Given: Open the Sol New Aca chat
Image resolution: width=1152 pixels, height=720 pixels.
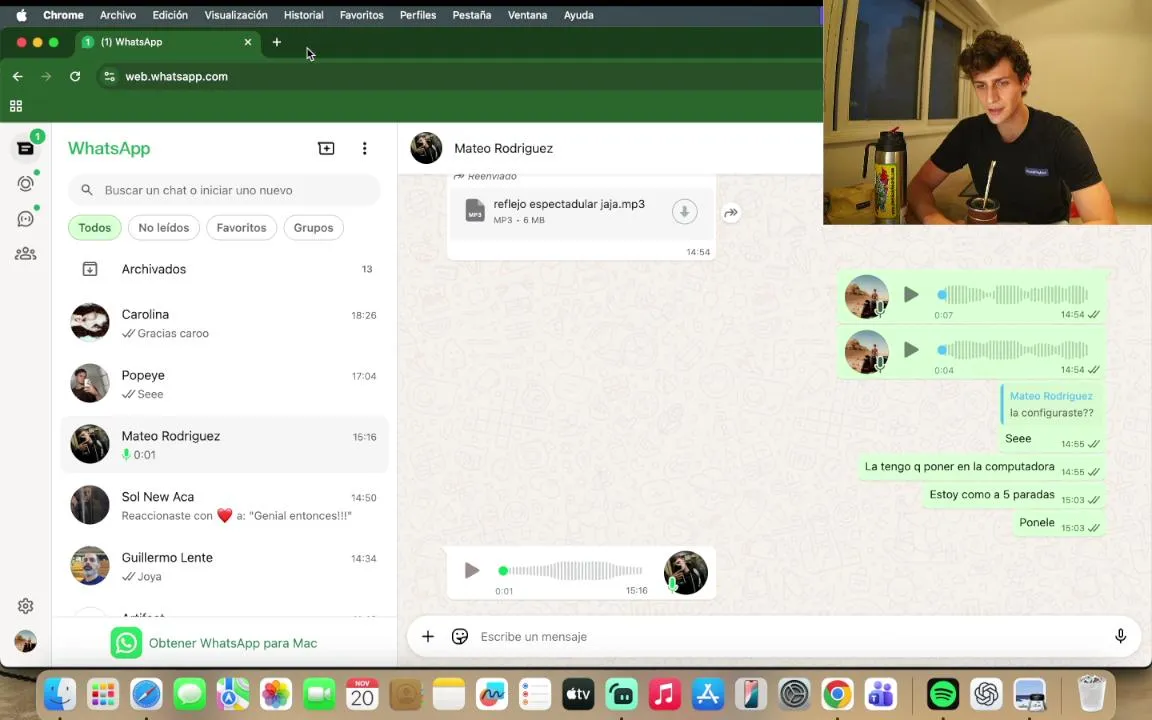Looking at the screenshot, I should [225, 506].
